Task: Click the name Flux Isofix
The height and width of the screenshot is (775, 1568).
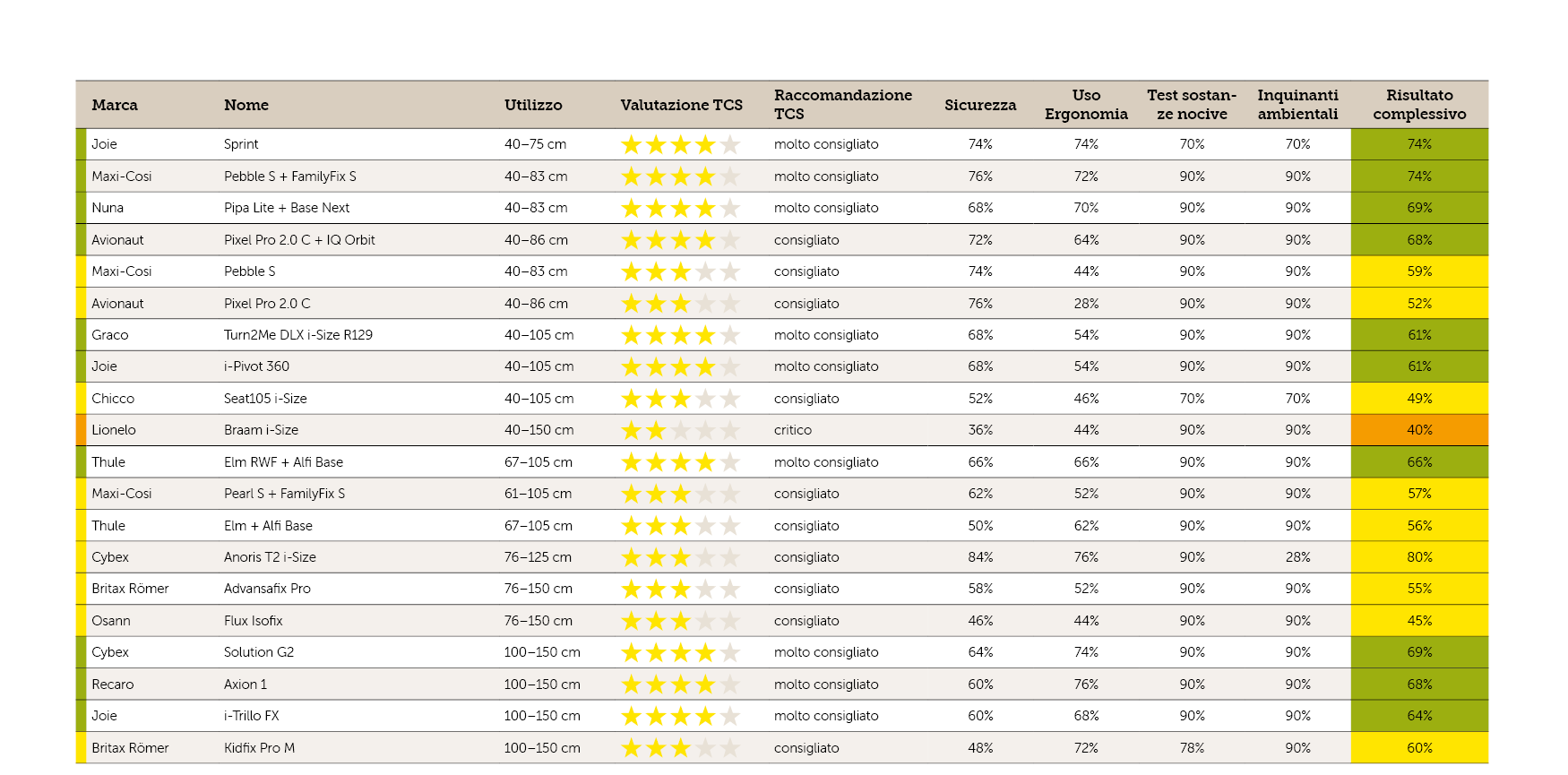Action: tap(254, 621)
